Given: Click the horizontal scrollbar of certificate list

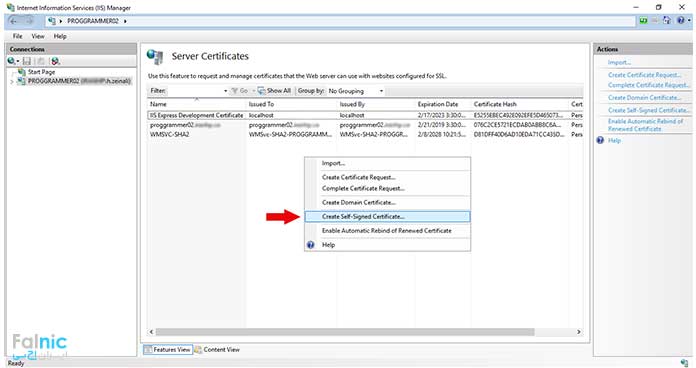Looking at the screenshot, I should pyautogui.click(x=345, y=332).
